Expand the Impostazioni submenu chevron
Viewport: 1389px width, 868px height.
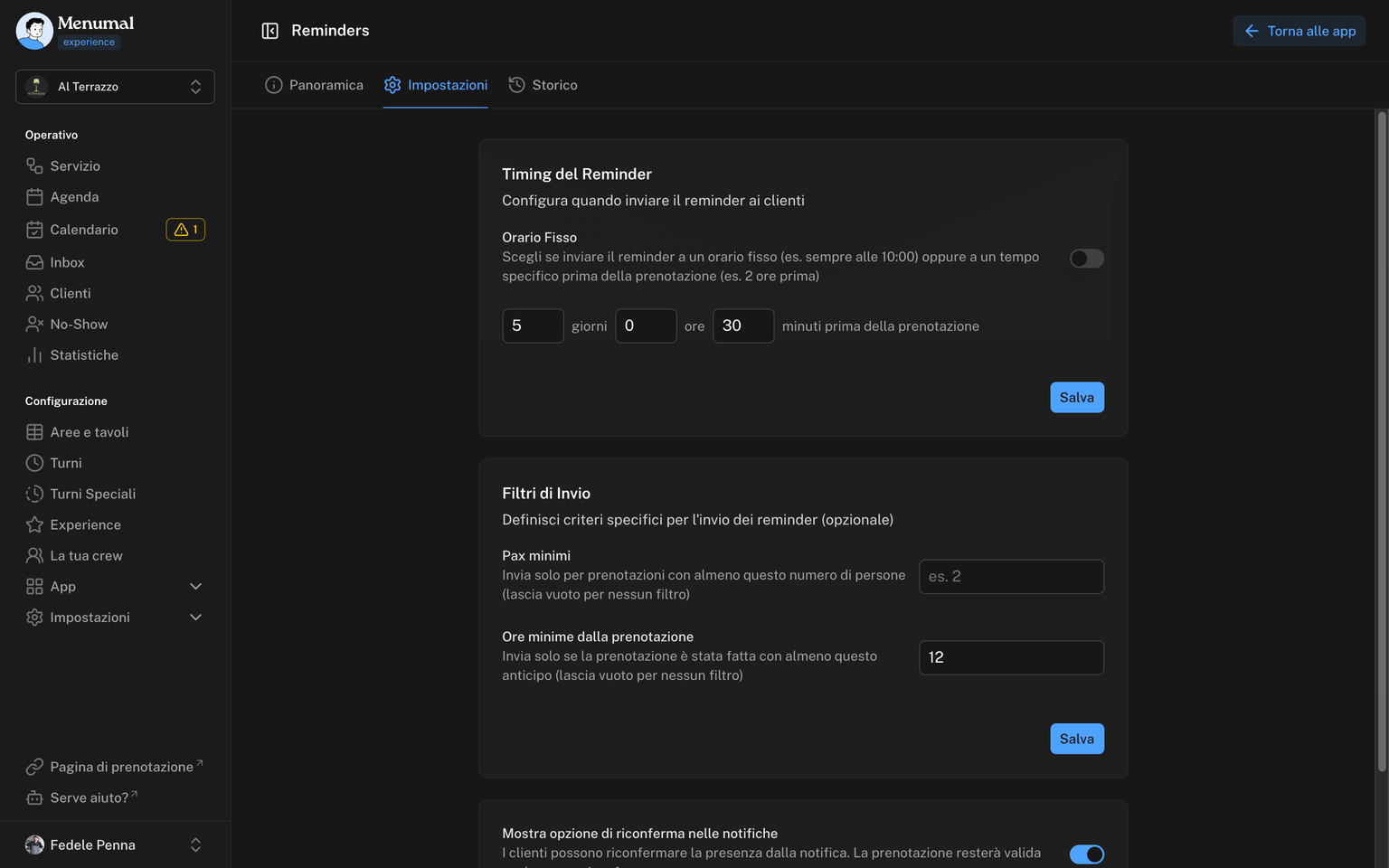195,618
